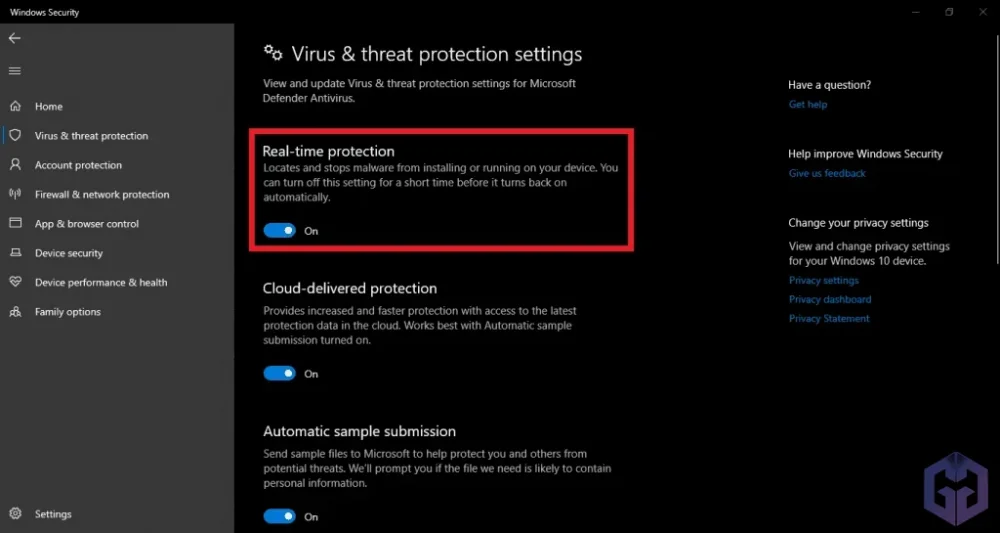Maximize the Windows Security window
The width and height of the screenshot is (1000, 533).
949,12
